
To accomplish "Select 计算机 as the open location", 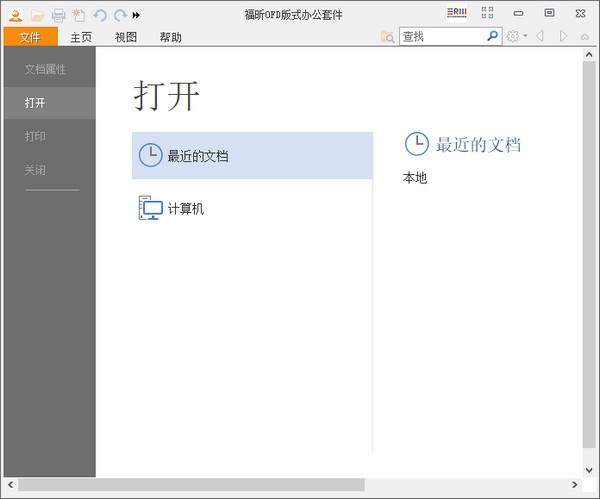I will [185, 209].
